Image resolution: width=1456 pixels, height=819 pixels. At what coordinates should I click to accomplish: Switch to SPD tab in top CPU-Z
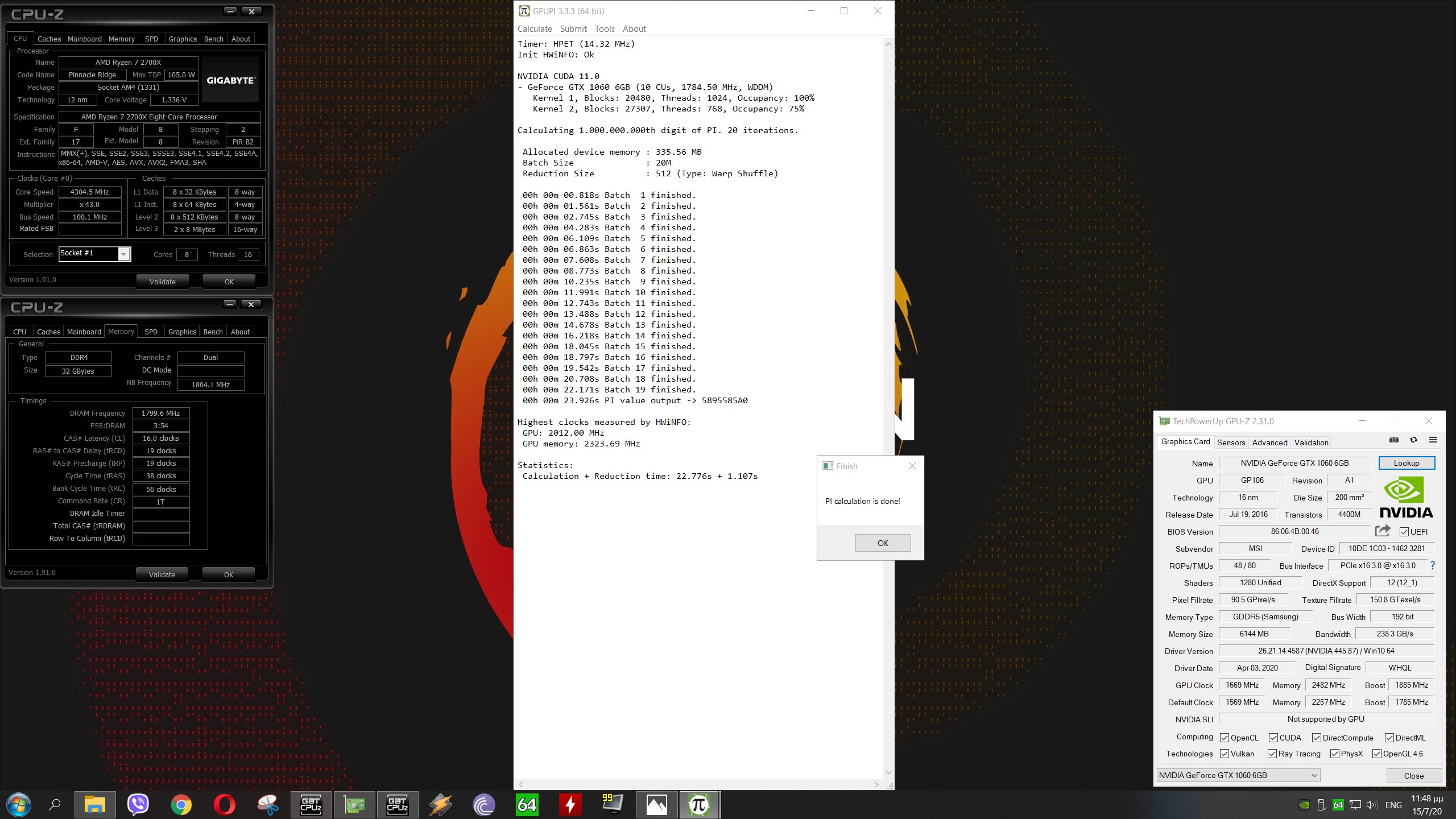151,39
